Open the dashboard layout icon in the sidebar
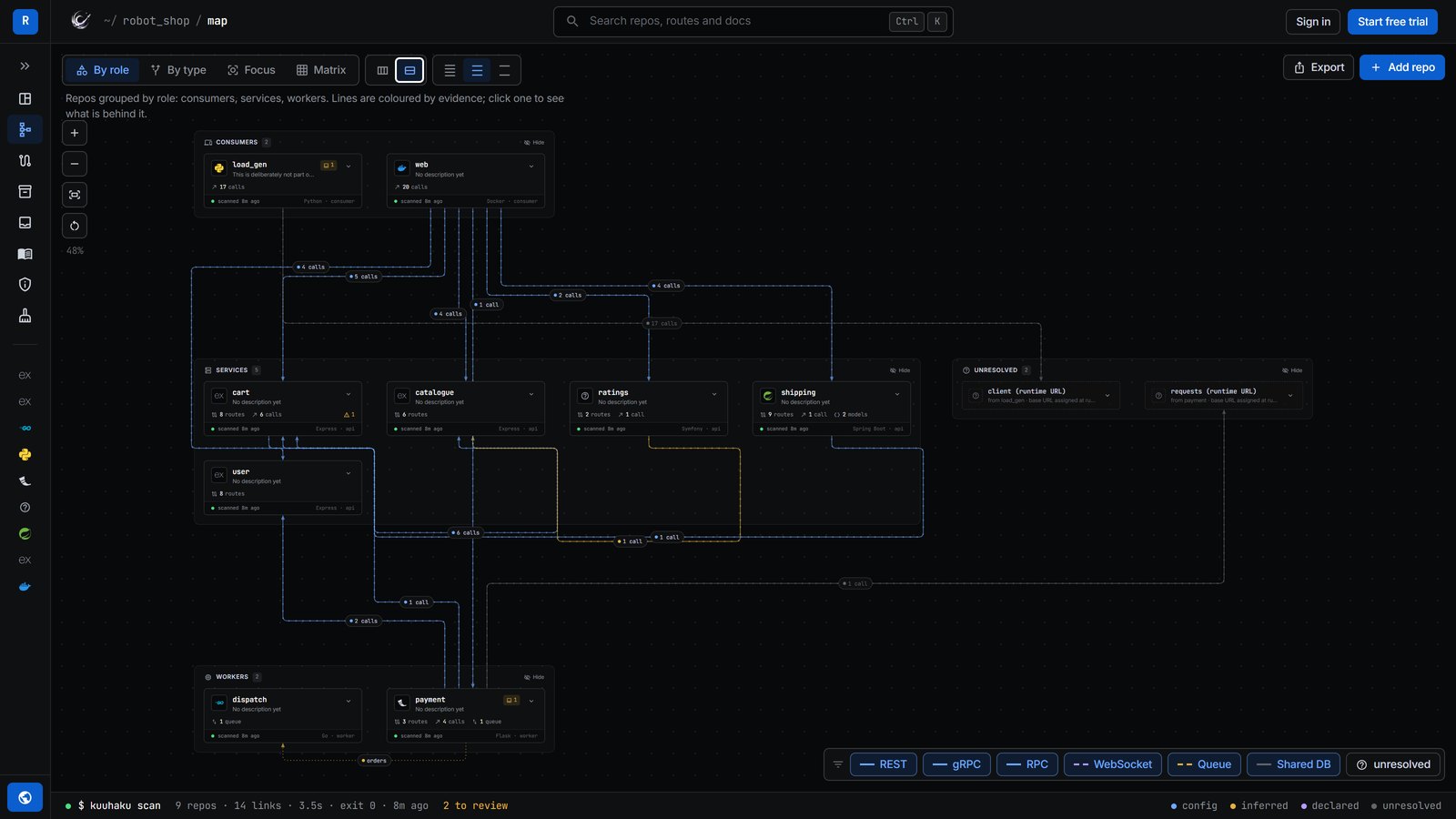Viewport: 1456px width, 819px height. pos(25,98)
